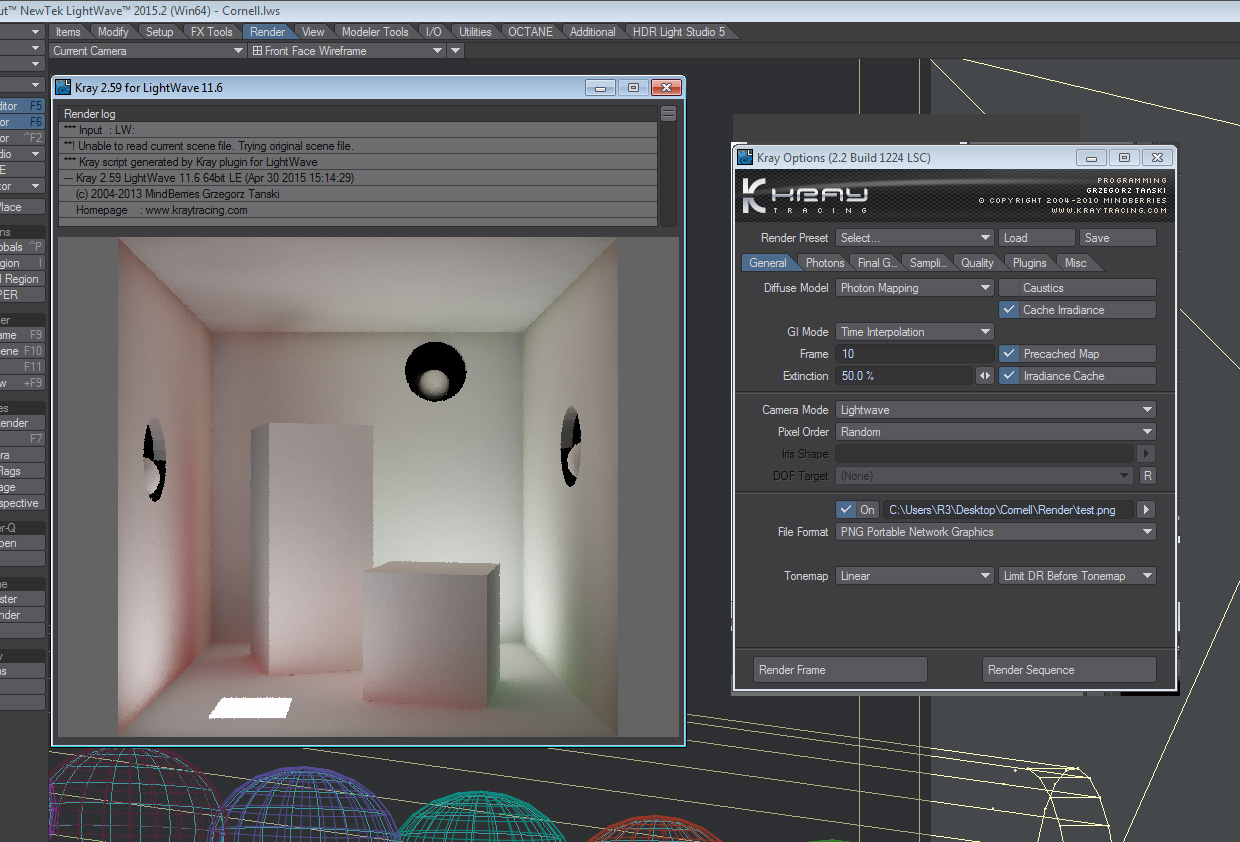
Task: Open the OCTANE menu tab
Action: (530, 32)
